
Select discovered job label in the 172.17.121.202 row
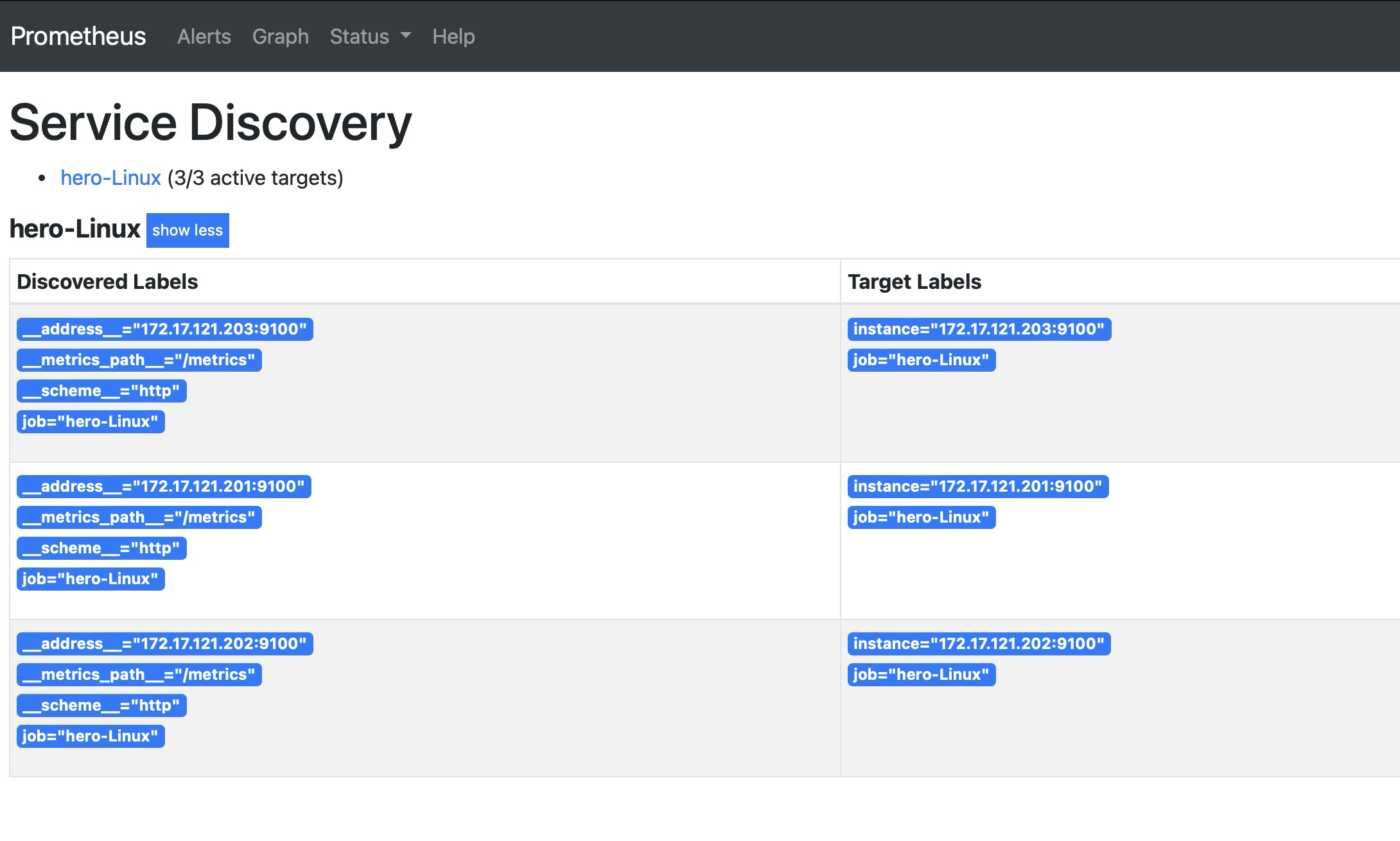point(91,736)
